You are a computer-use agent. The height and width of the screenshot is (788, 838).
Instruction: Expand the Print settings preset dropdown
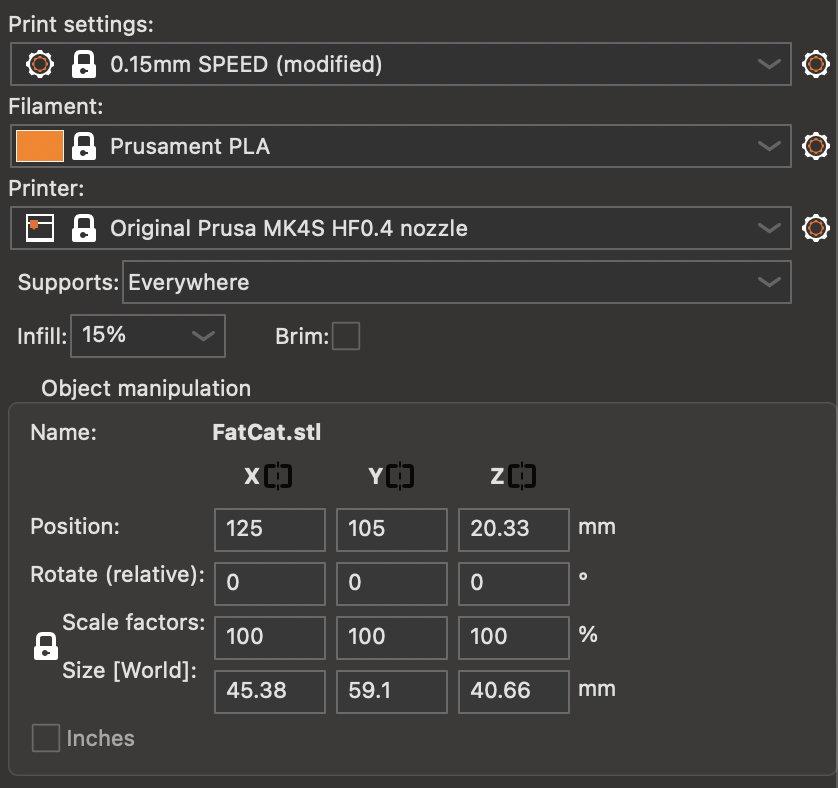pyautogui.click(x=768, y=65)
